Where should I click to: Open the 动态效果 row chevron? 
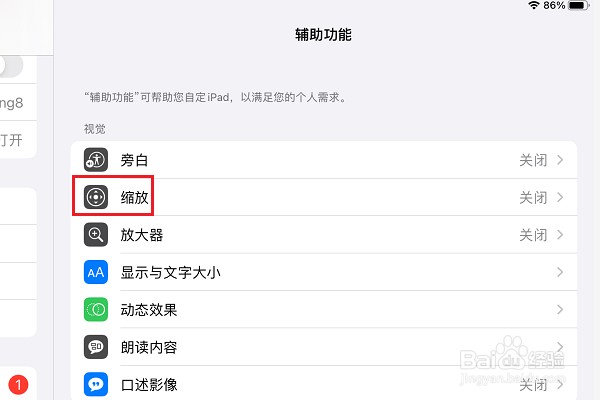tap(560, 309)
